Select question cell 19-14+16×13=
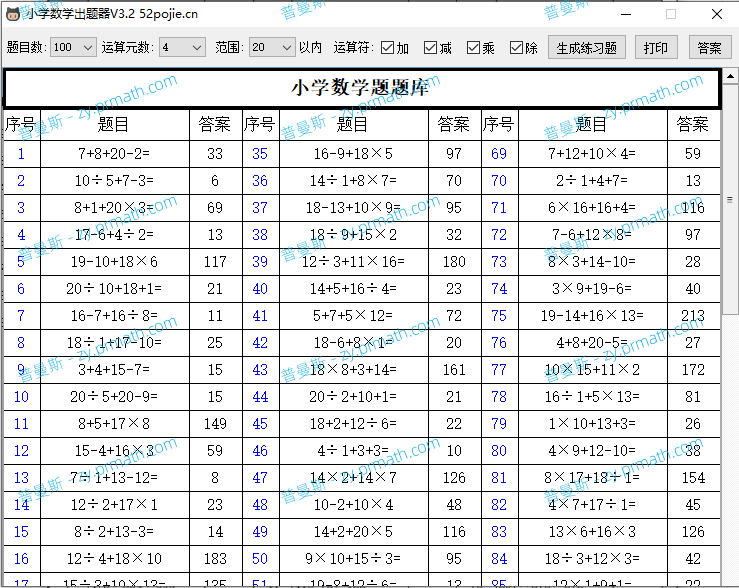 [x=592, y=316]
